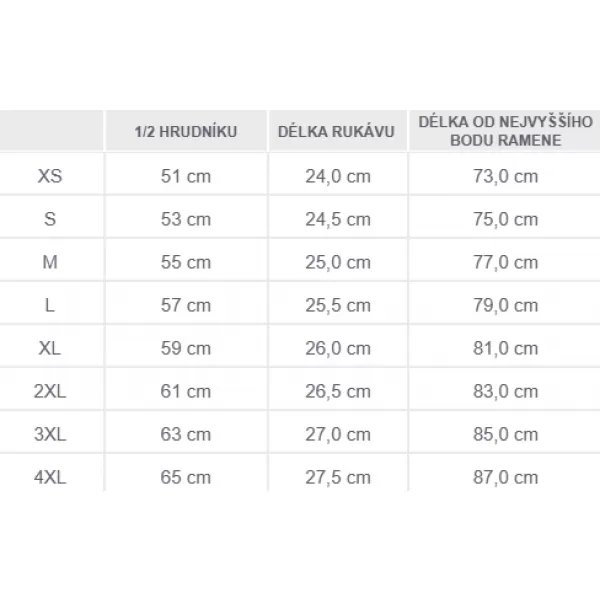Select the 55 cm chest value
This screenshot has width=600, height=600.
[x=186, y=262]
